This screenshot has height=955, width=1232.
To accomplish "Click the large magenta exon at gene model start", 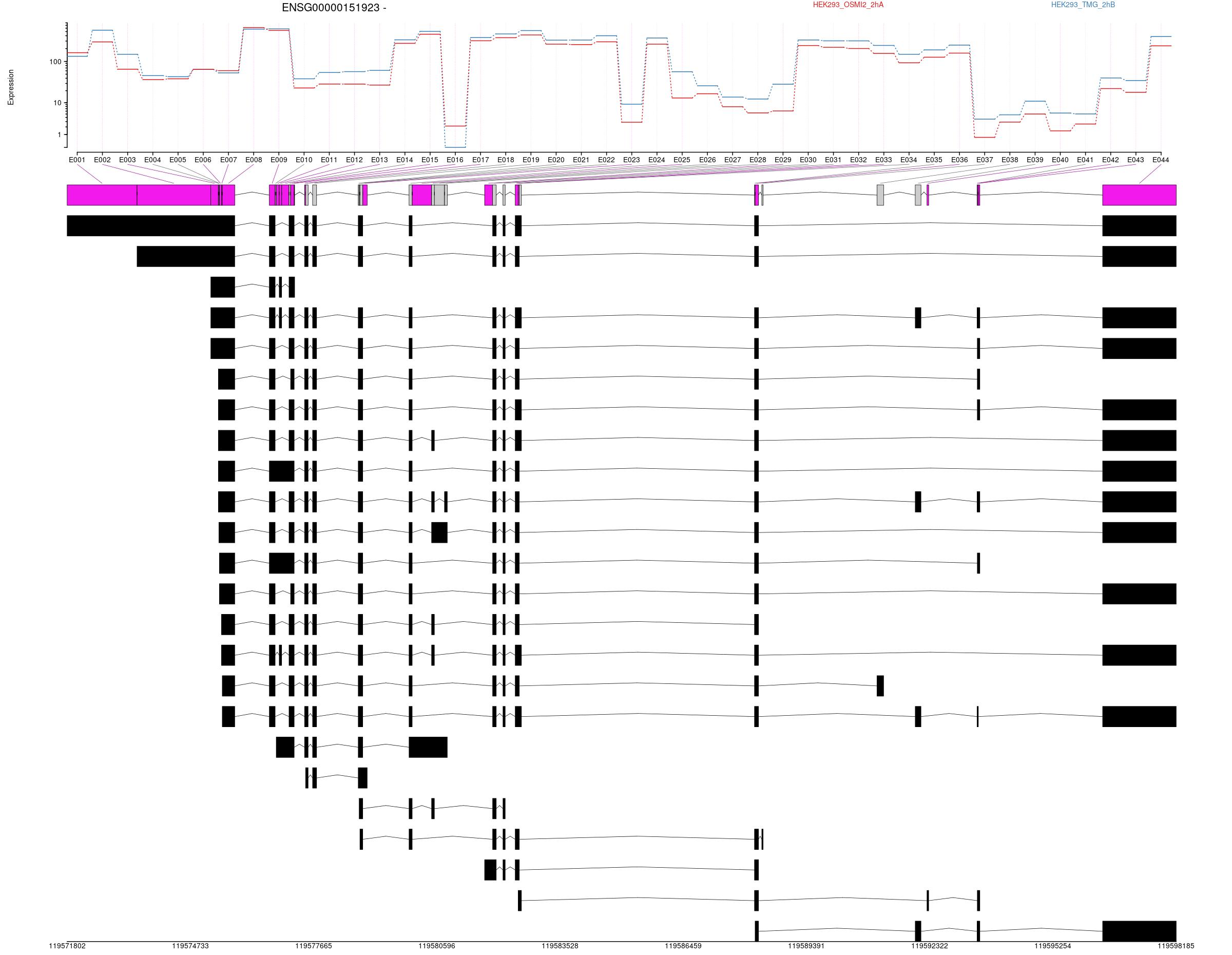I will pos(102,195).
